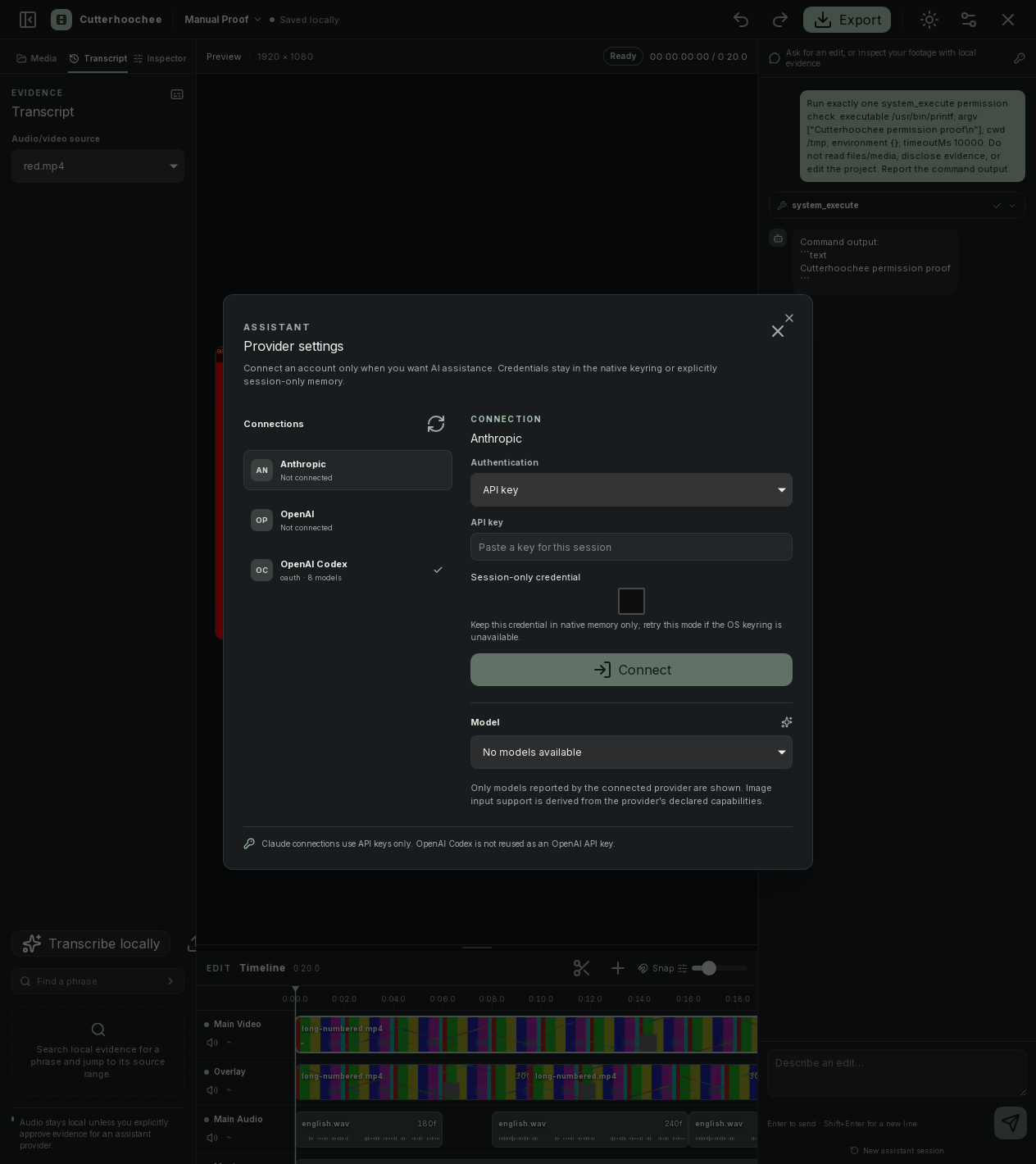
Task: Undo the last edit
Action: pyautogui.click(x=741, y=20)
